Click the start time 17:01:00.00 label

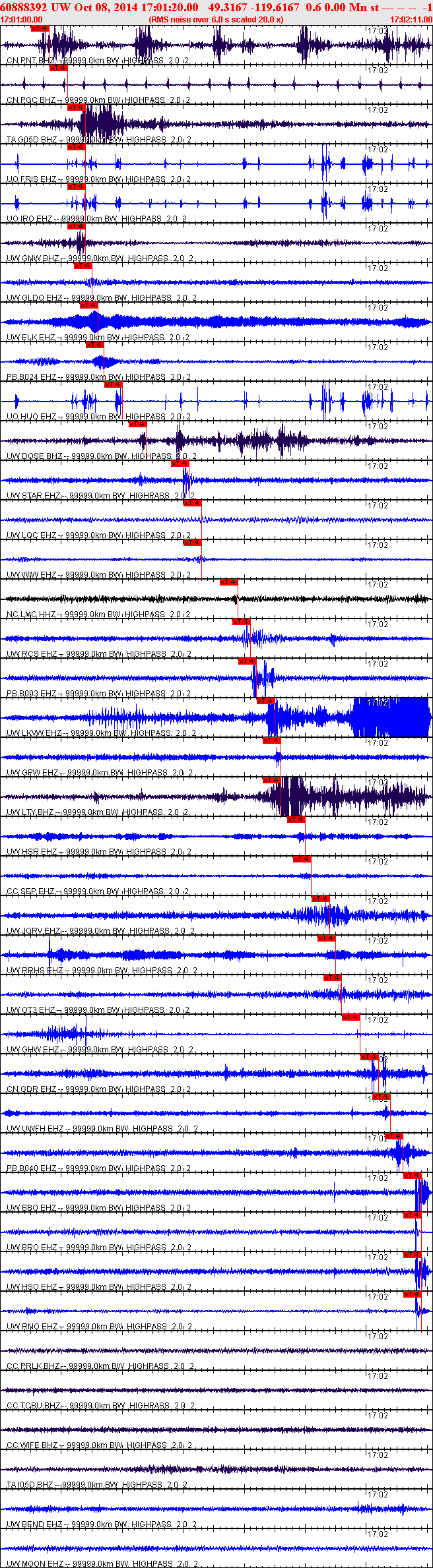click(21, 20)
